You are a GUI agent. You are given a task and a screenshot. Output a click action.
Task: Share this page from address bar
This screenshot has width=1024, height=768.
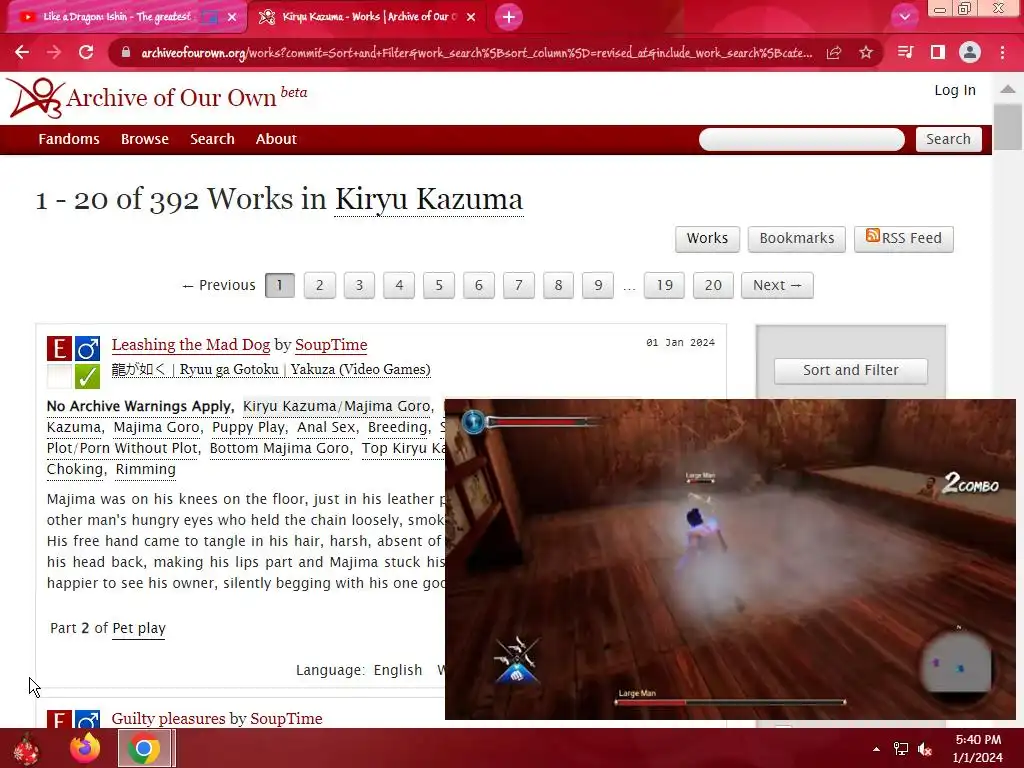834,52
